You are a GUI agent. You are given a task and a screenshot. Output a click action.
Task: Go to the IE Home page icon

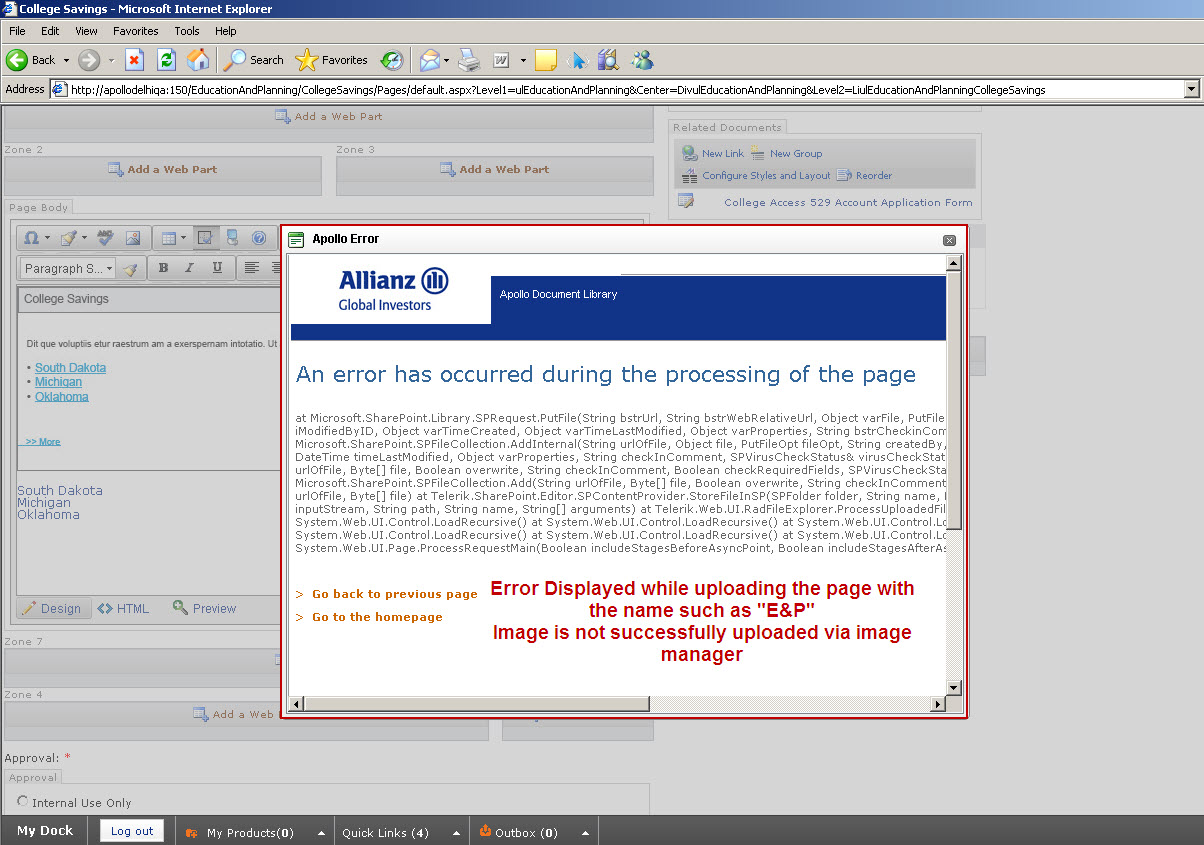(x=198, y=60)
